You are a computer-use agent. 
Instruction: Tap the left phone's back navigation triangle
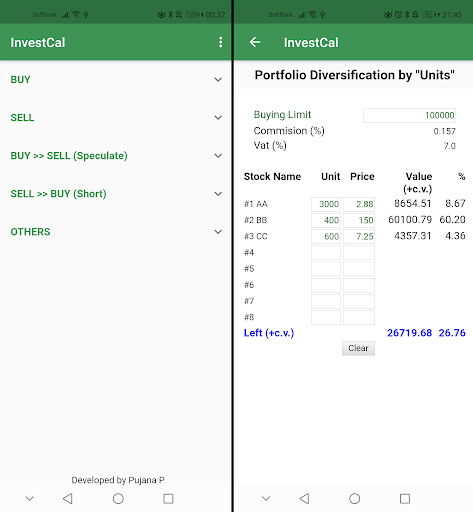68,499
